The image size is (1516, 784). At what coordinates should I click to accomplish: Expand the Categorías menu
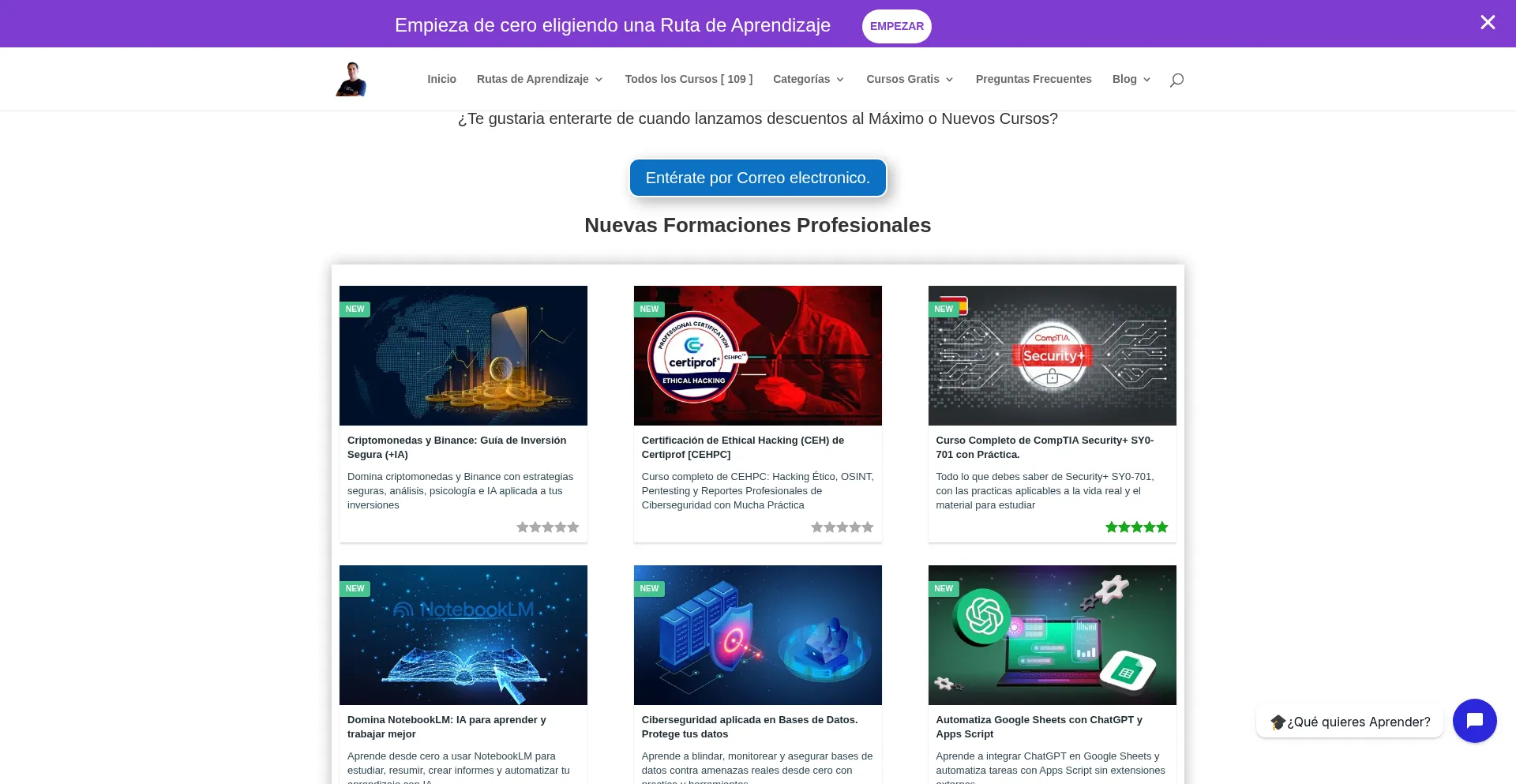(808, 79)
